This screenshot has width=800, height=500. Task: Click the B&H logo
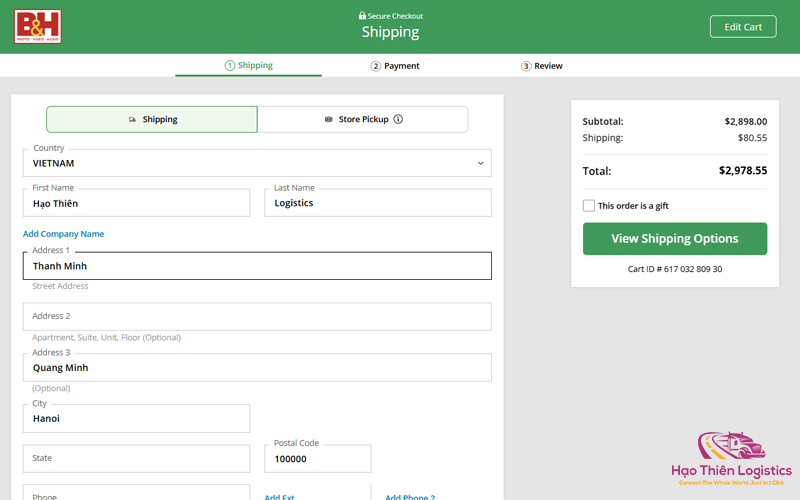point(38,27)
